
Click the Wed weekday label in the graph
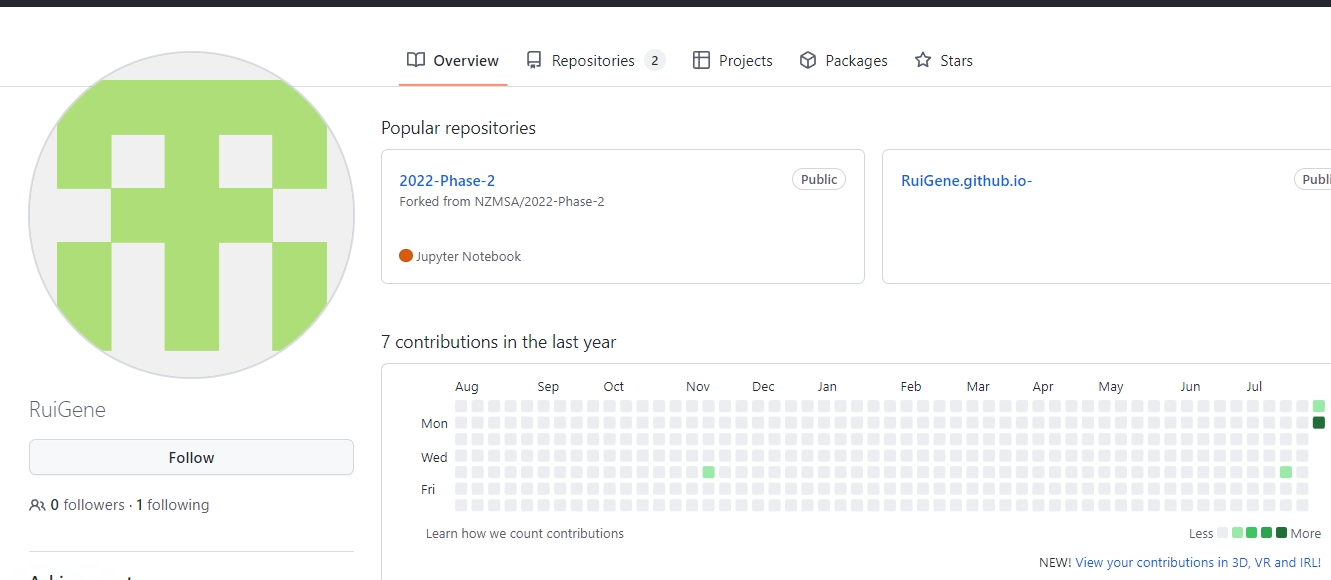[x=434, y=457]
